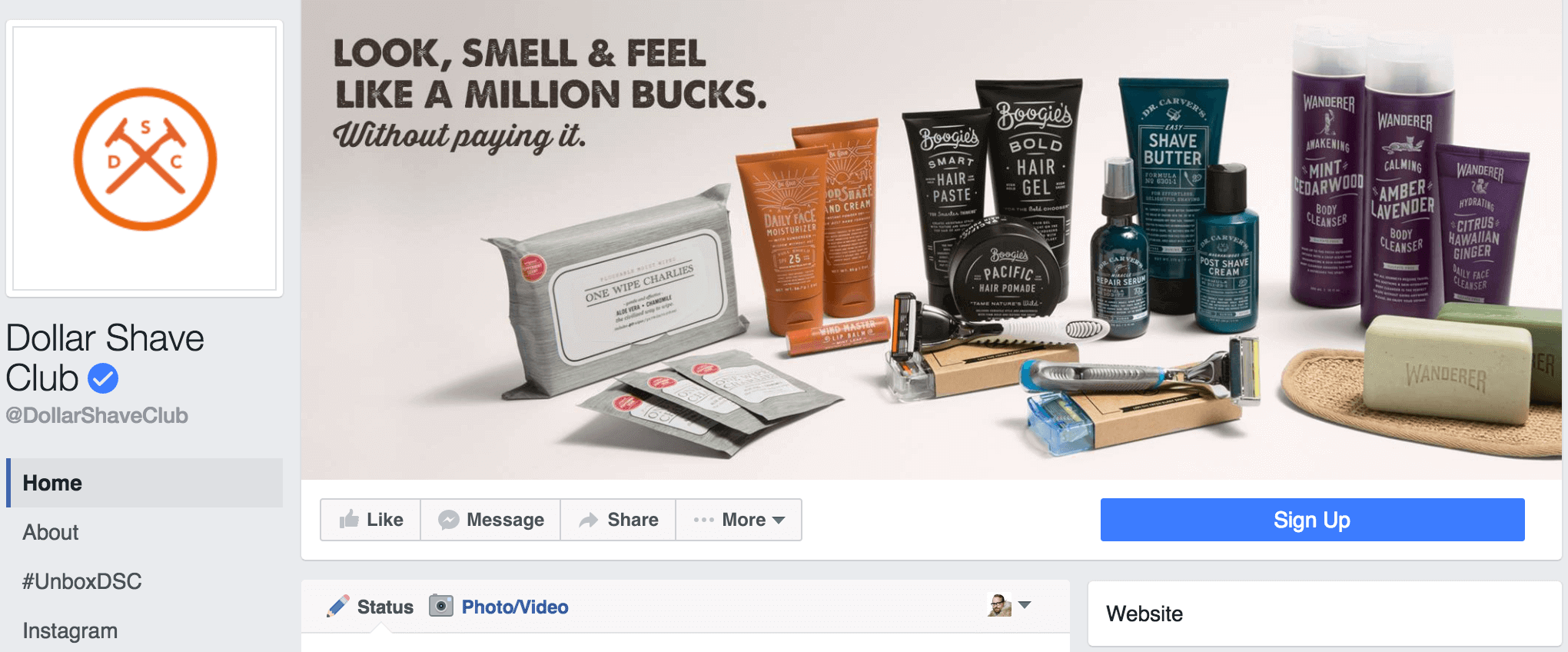Expand the More dropdown arrow
The width and height of the screenshot is (1568, 652).
[x=779, y=521]
